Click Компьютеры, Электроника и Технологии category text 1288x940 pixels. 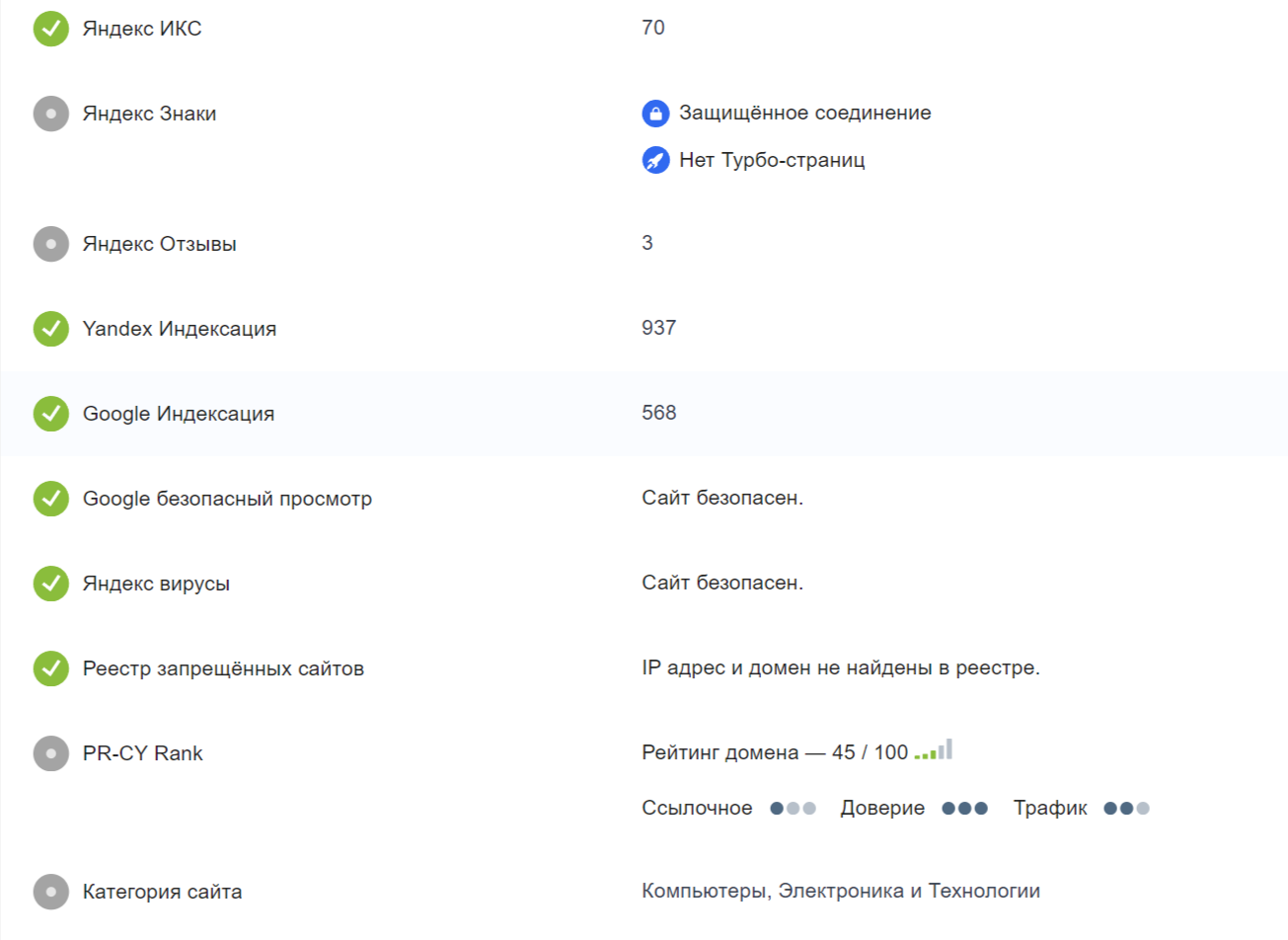point(841,891)
